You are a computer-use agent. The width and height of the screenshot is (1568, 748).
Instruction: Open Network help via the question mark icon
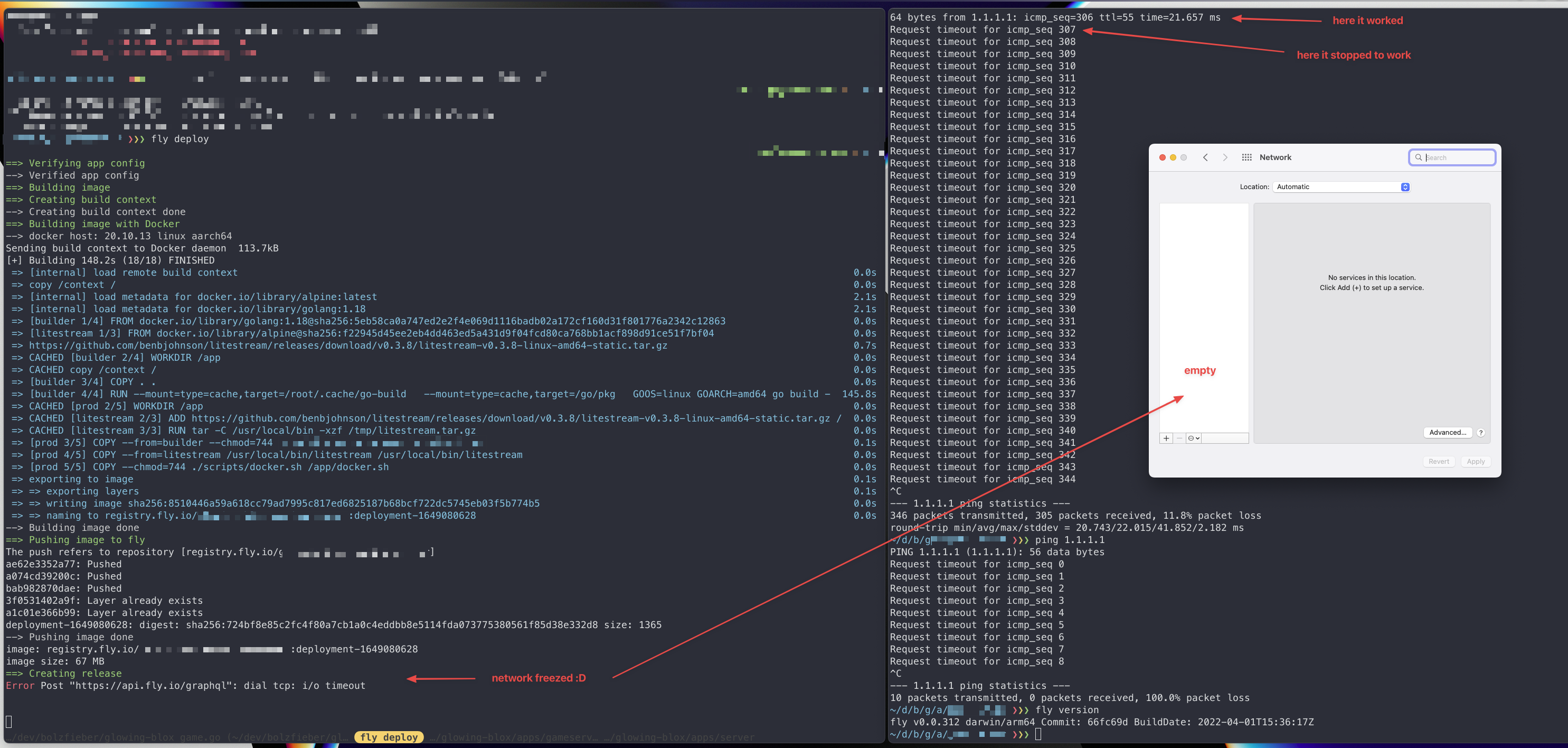[1481, 433]
